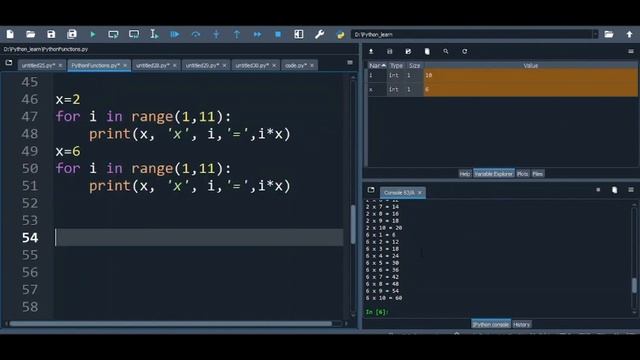Interrupt the kernel square icon in console
Image resolution: width=640 pixels, height=360 pixels.
598,190
